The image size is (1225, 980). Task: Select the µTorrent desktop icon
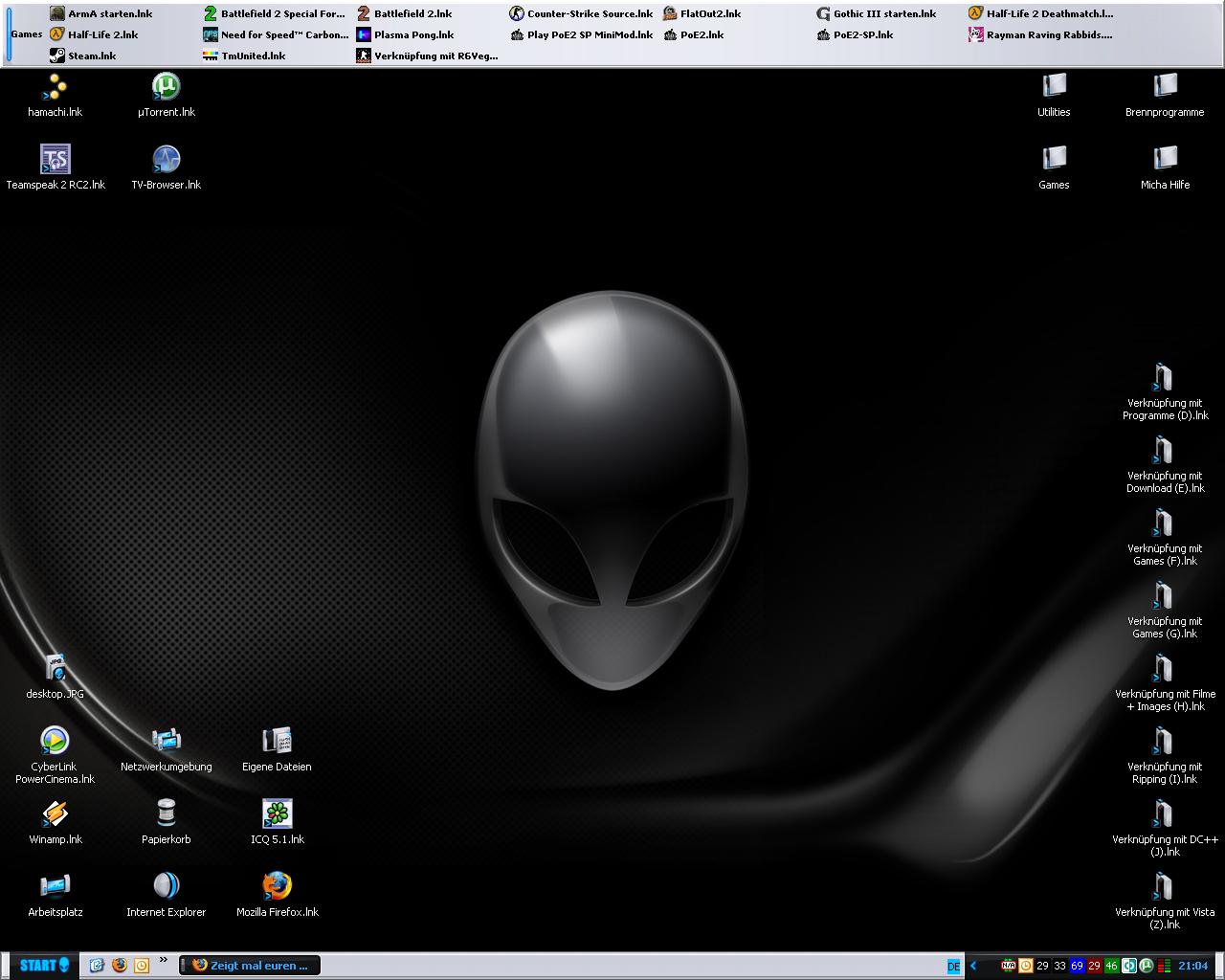pyautogui.click(x=166, y=95)
